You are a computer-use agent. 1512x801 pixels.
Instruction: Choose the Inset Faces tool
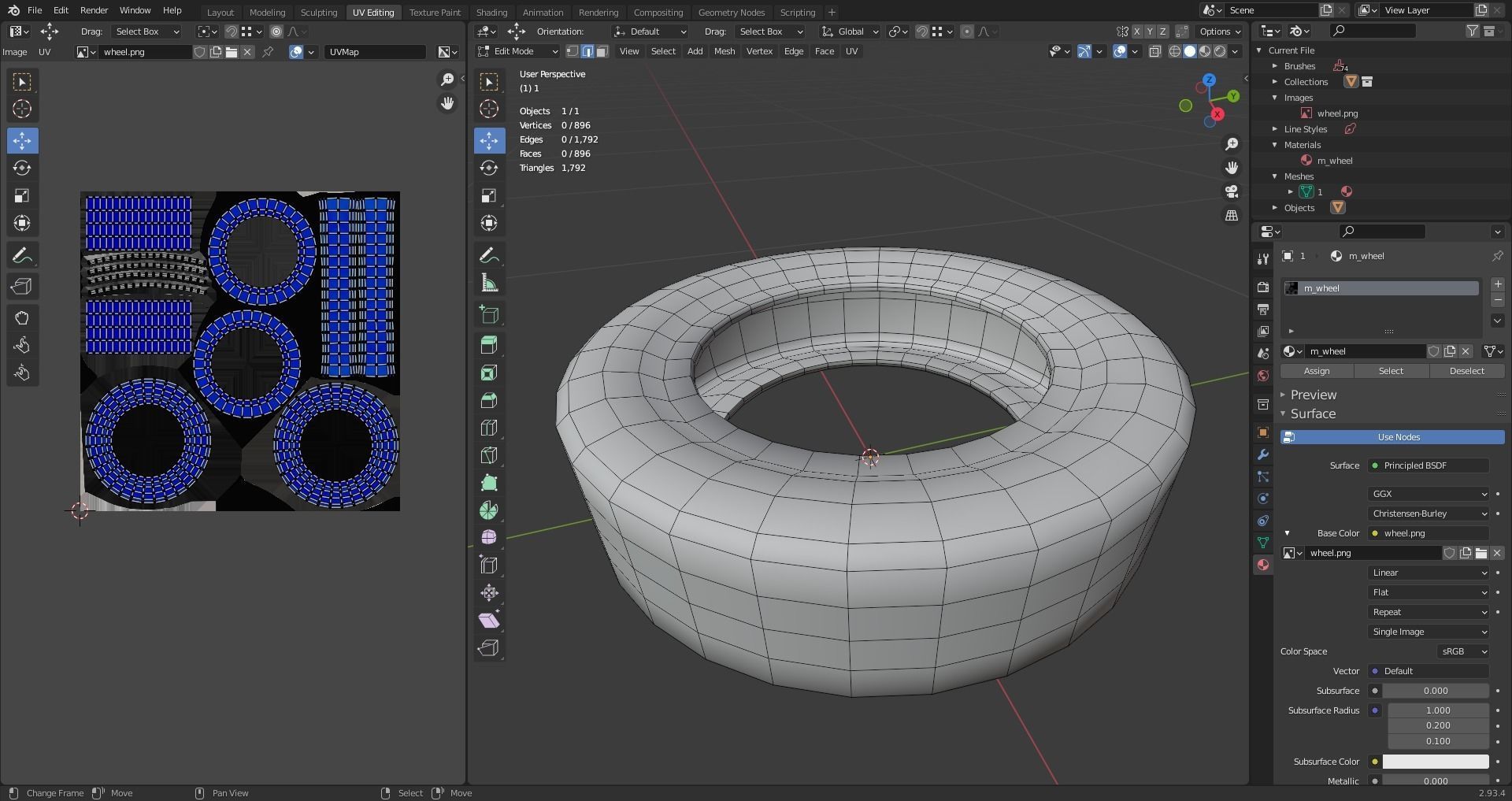point(489,373)
